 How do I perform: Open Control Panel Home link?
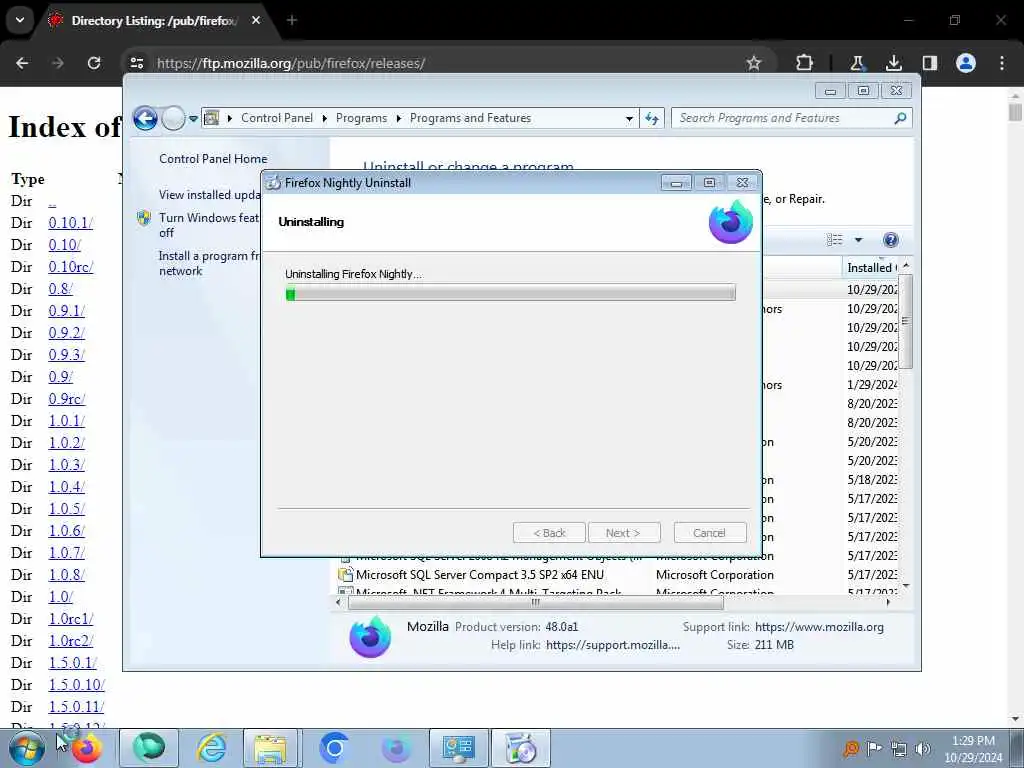(213, 159)
